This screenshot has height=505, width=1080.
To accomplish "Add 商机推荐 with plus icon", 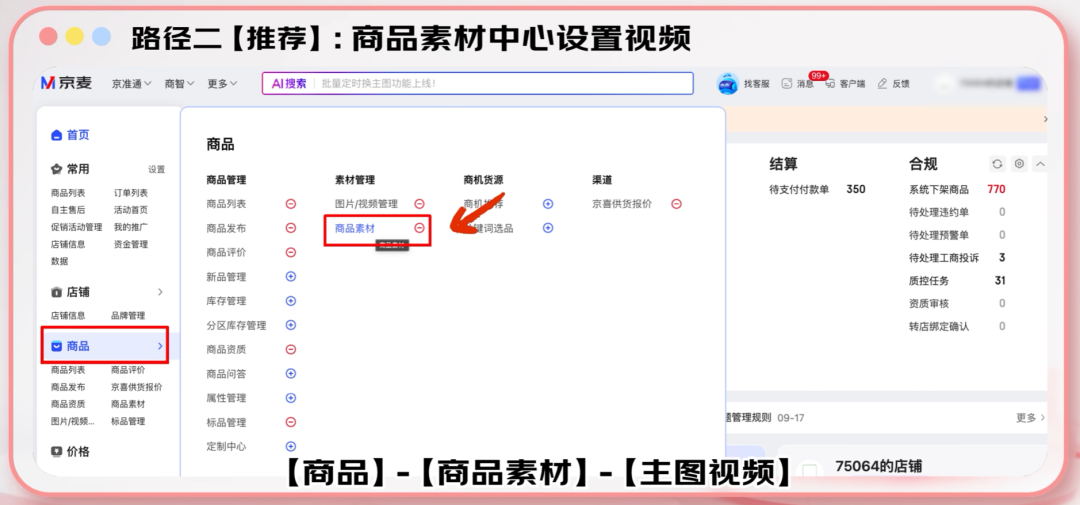I will point(548,204).
